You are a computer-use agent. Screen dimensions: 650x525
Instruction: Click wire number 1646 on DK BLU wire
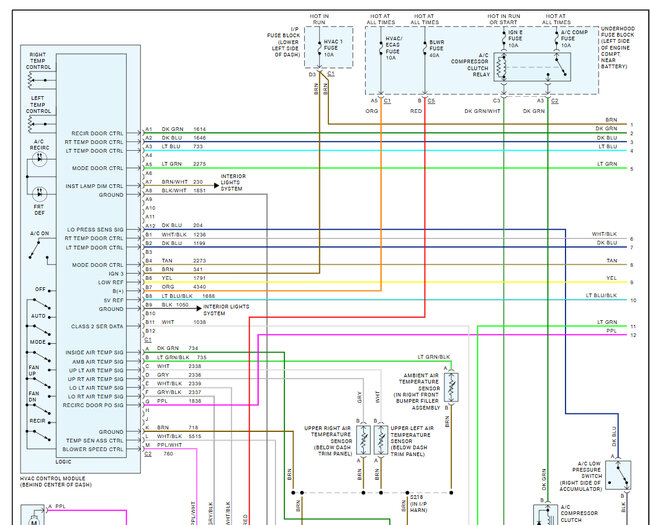coord(200,138)
